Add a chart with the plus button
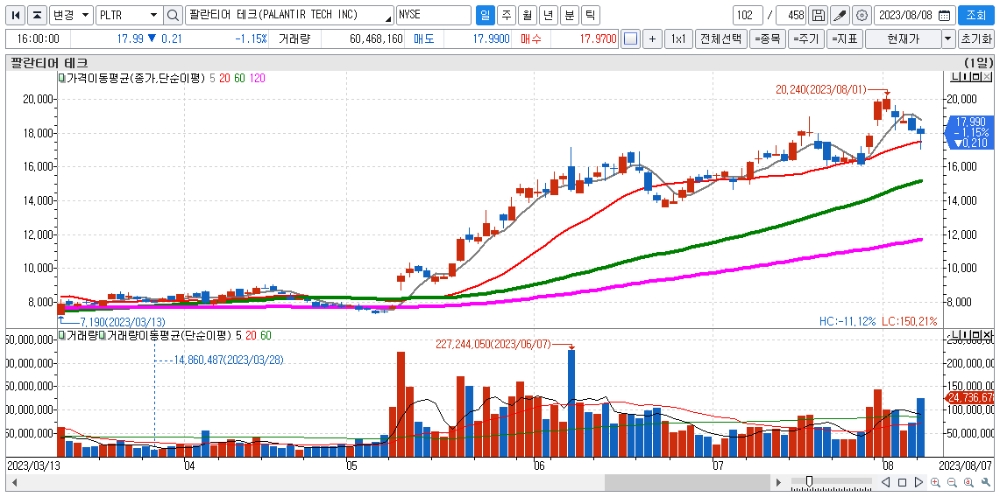The width and height of the screenshot is (1000, 497). [x=652, y=39]
